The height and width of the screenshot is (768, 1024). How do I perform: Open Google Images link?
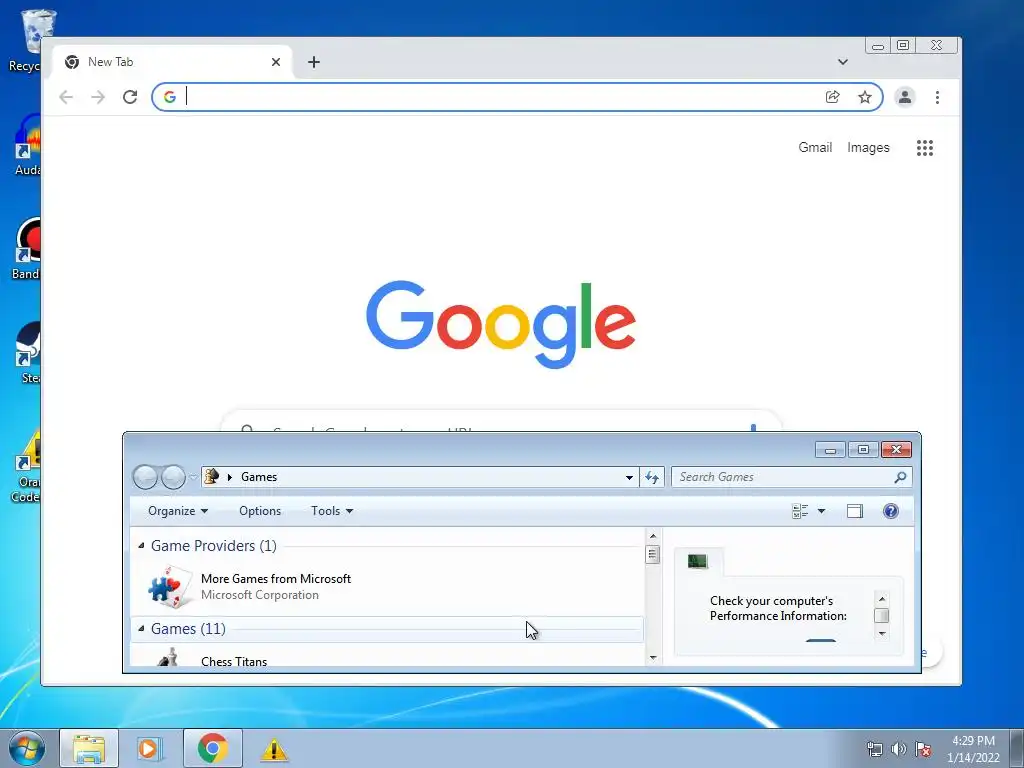click(x=868, y=148)
